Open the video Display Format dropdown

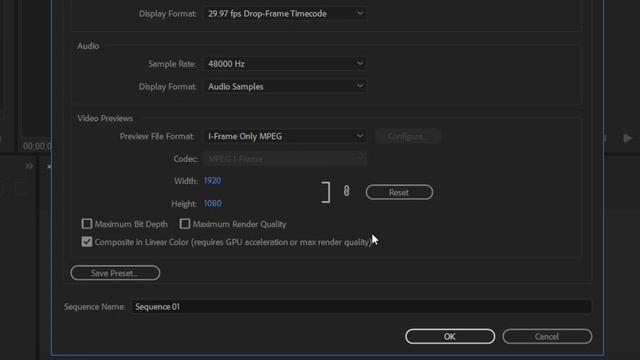click(x=285, y=13)
